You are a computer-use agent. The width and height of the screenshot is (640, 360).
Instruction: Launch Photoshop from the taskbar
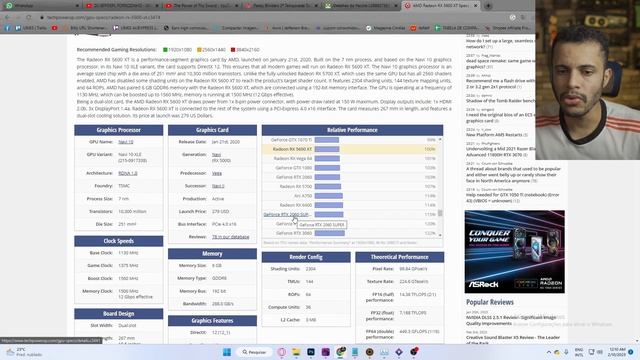pyautogui.click(x=311, y=352)
